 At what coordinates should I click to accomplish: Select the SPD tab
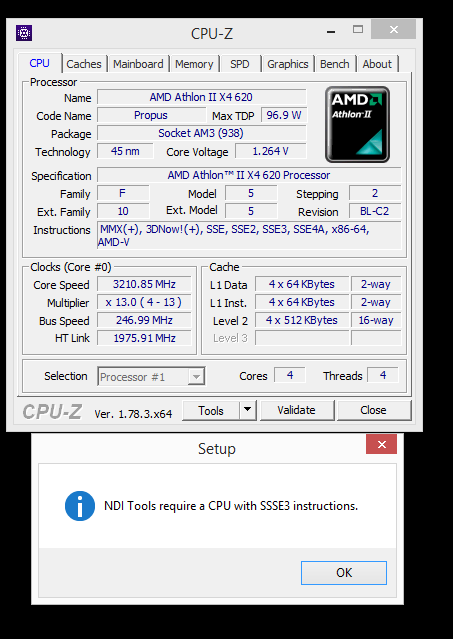240,64
